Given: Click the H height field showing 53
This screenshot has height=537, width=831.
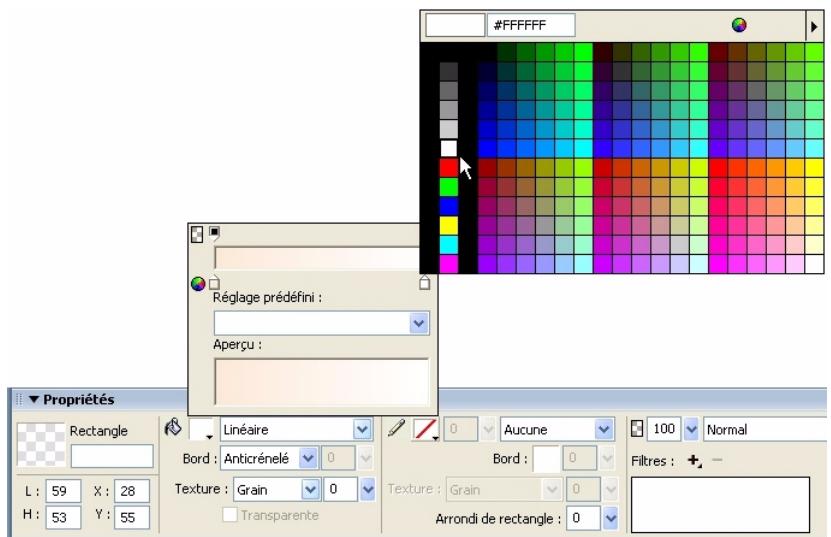Looking at the screenshot, I should [x=63, y=517].
